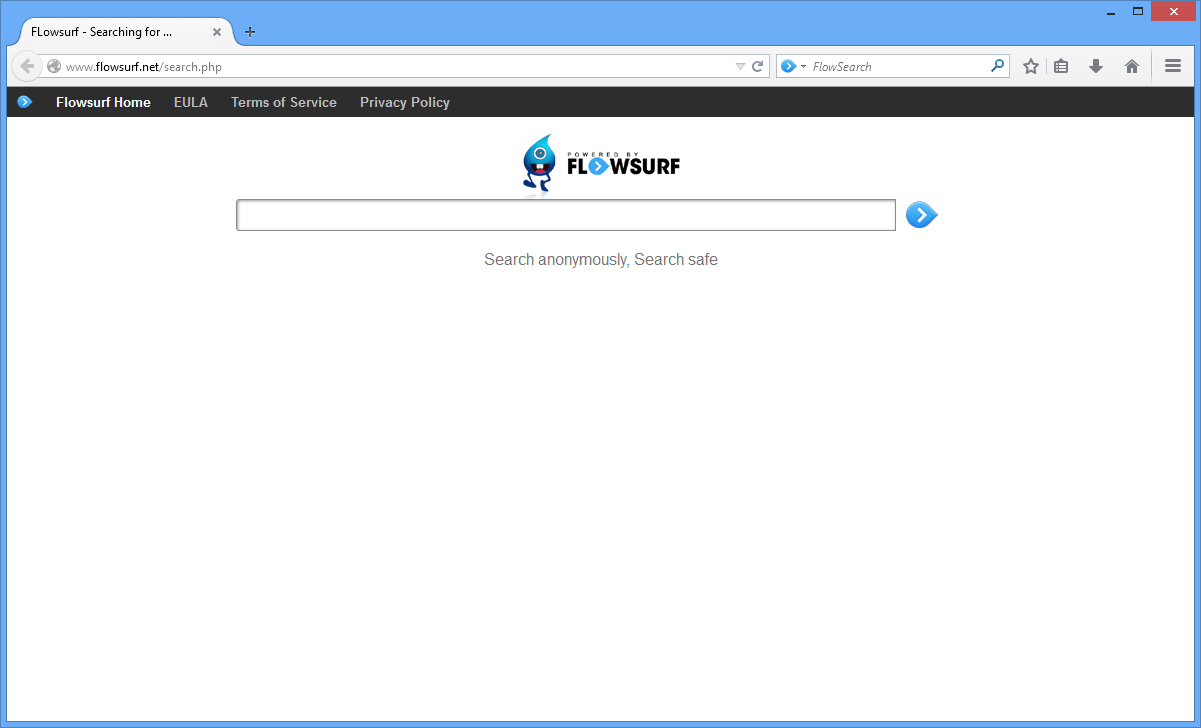Go back with the browser back arrow
The height and width of the screenshot is (728, 1201).
pos(27,66)
